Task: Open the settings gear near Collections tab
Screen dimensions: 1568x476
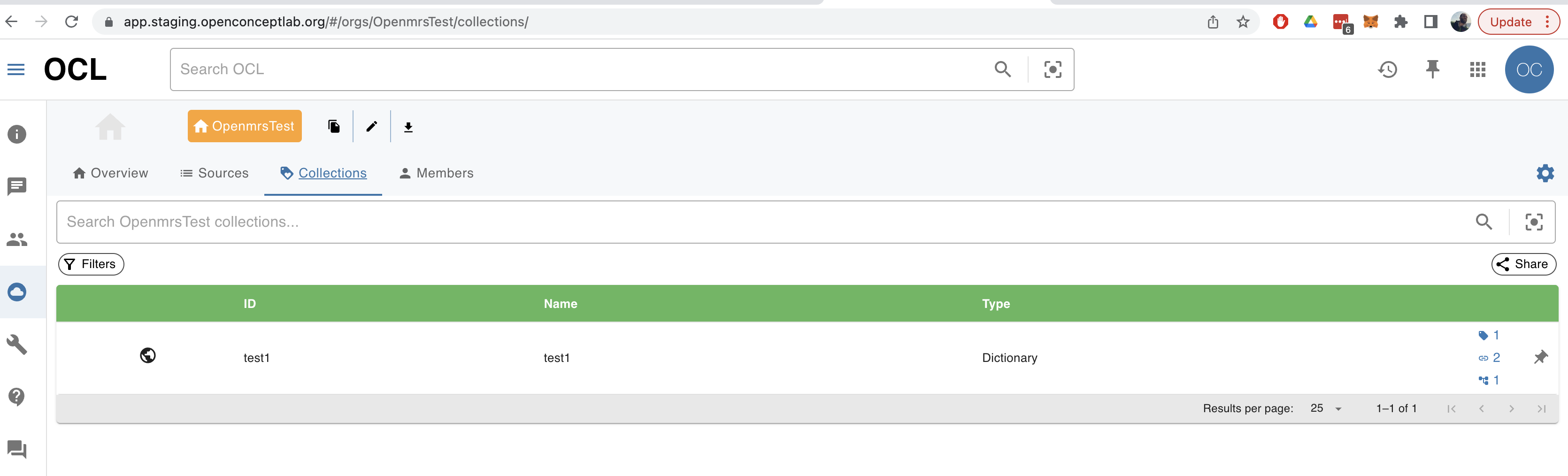Action: tap(1544, 174)
